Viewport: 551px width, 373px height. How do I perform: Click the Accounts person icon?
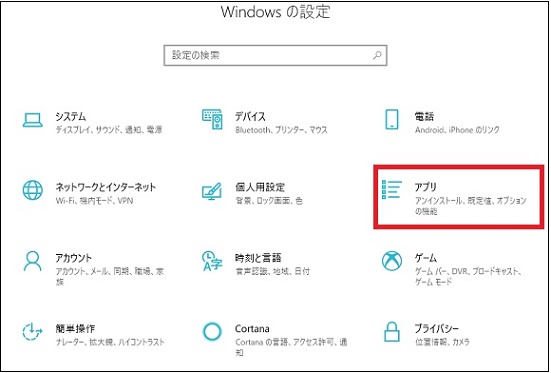[x=33, y=261]
